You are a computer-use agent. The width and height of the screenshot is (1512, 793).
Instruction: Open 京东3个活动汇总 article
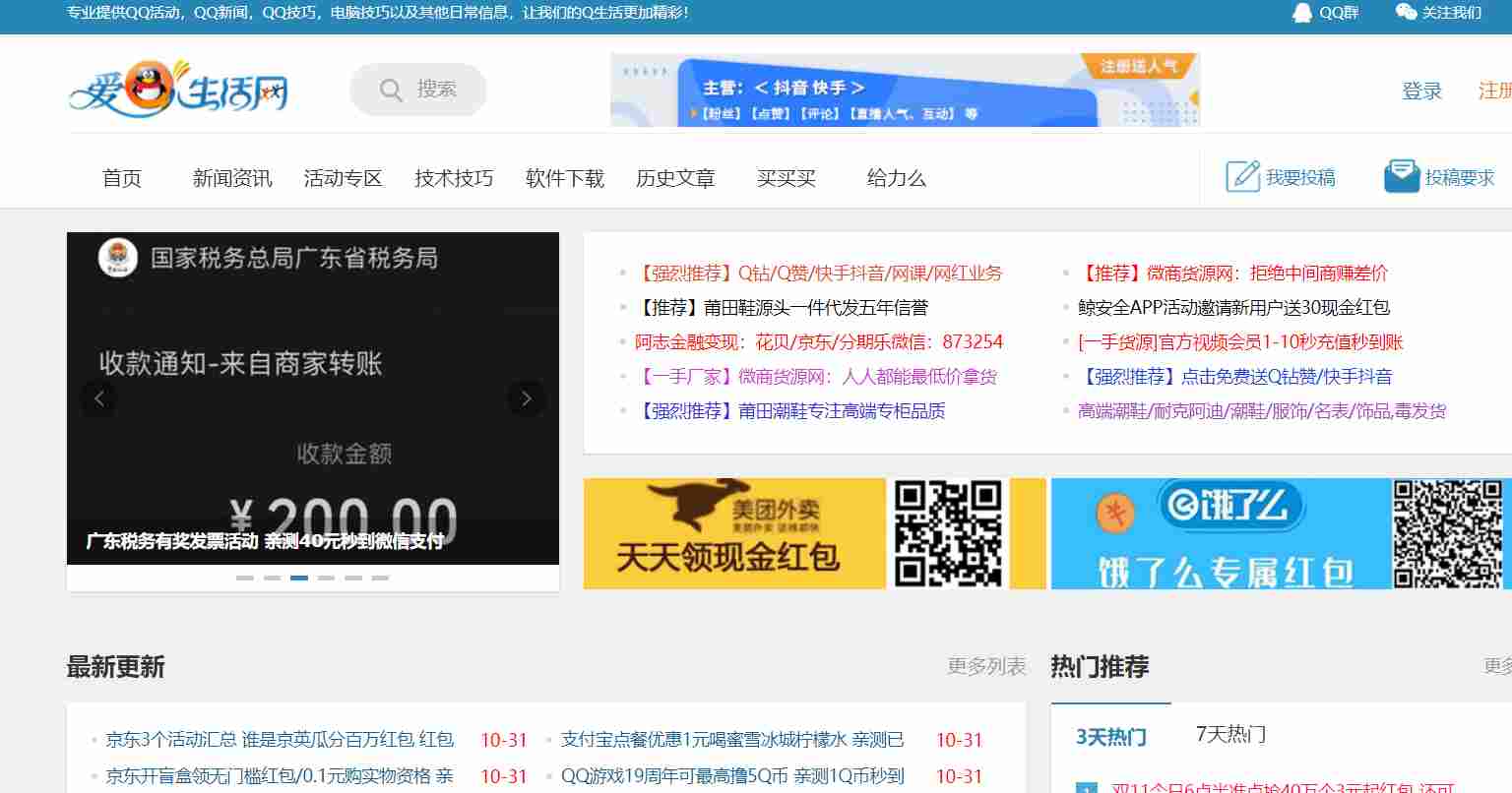280,740
